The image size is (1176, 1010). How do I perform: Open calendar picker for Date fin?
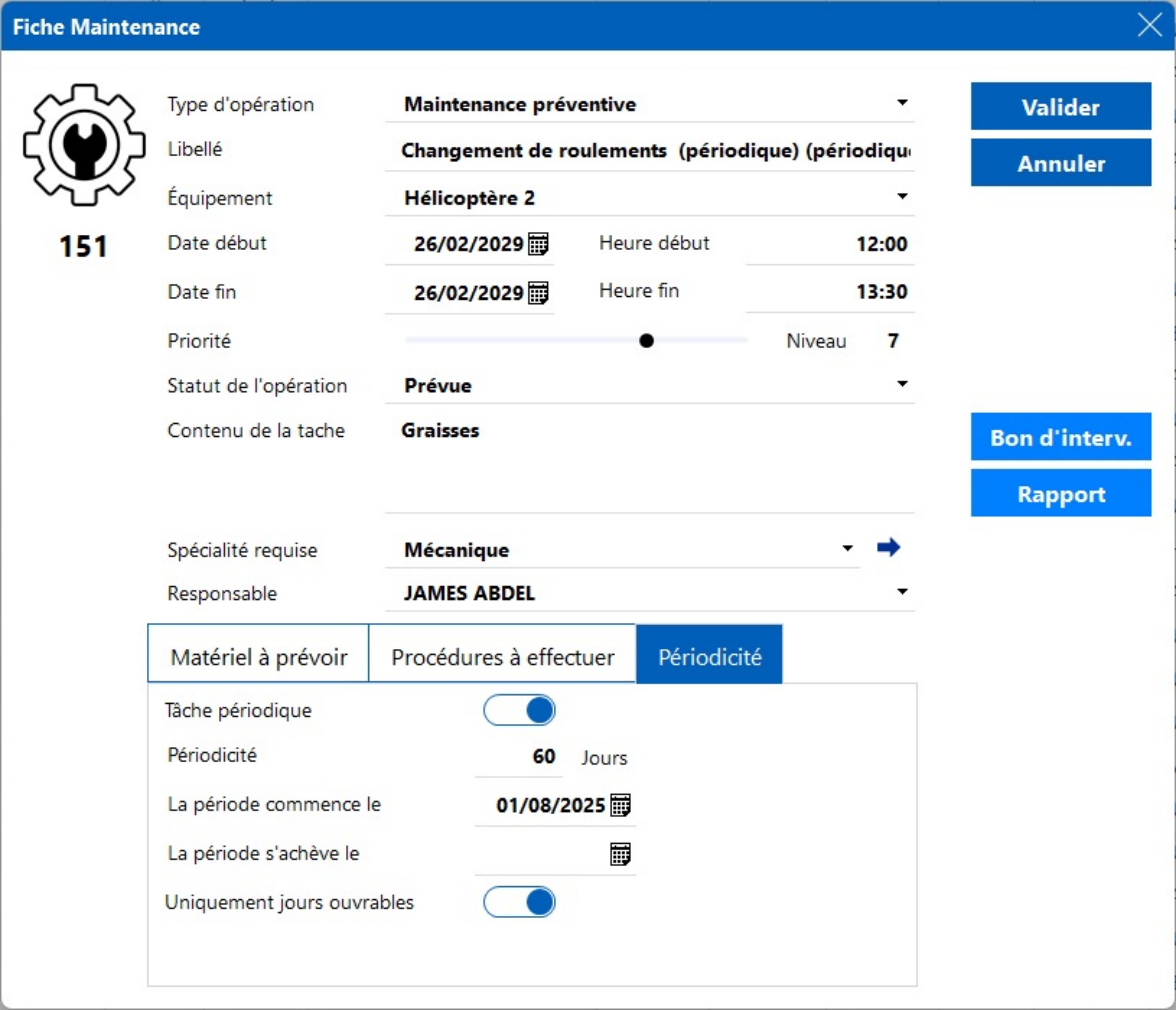(537, 293)
